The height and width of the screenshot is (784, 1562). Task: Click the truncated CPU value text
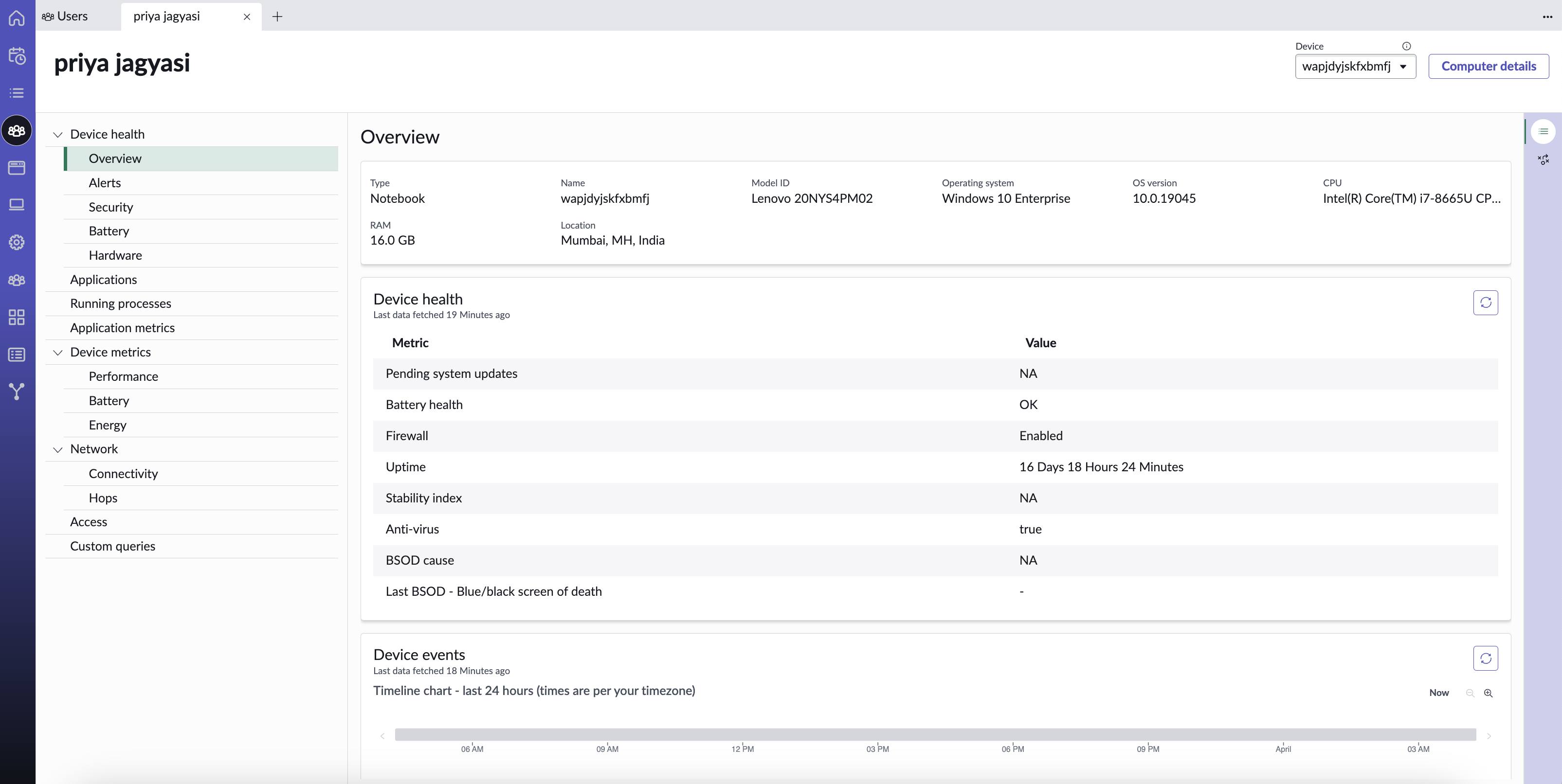pyautogui.click(x=1412, y=199)
